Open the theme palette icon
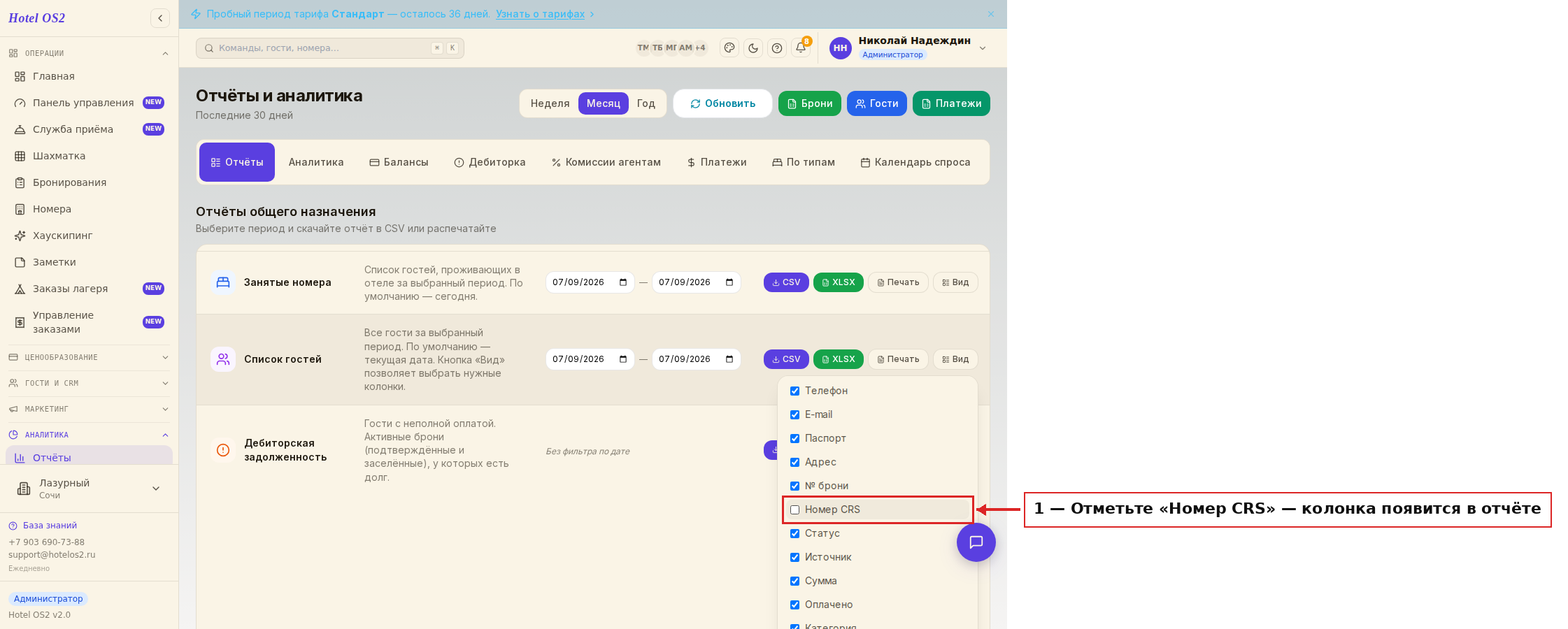The image size is (1568, 629). click(x=729, y=48)
